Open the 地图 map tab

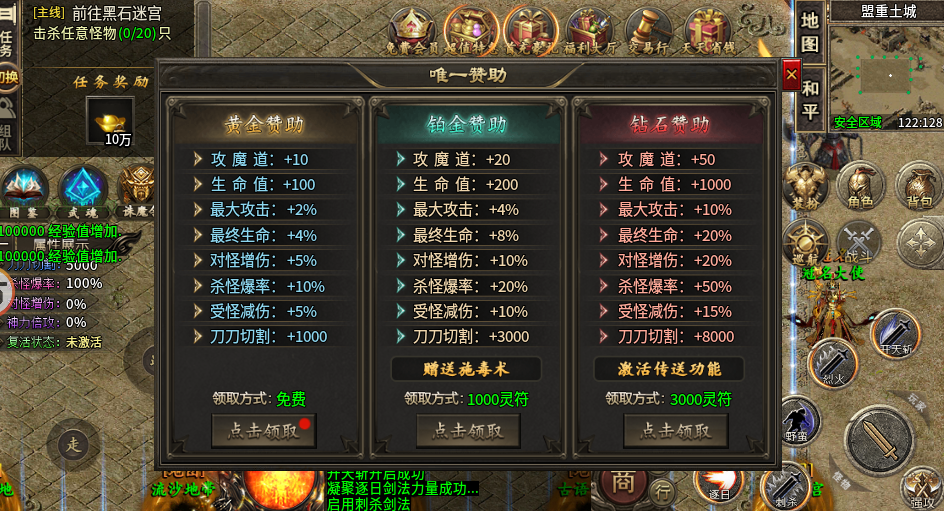tap(810, 32)
